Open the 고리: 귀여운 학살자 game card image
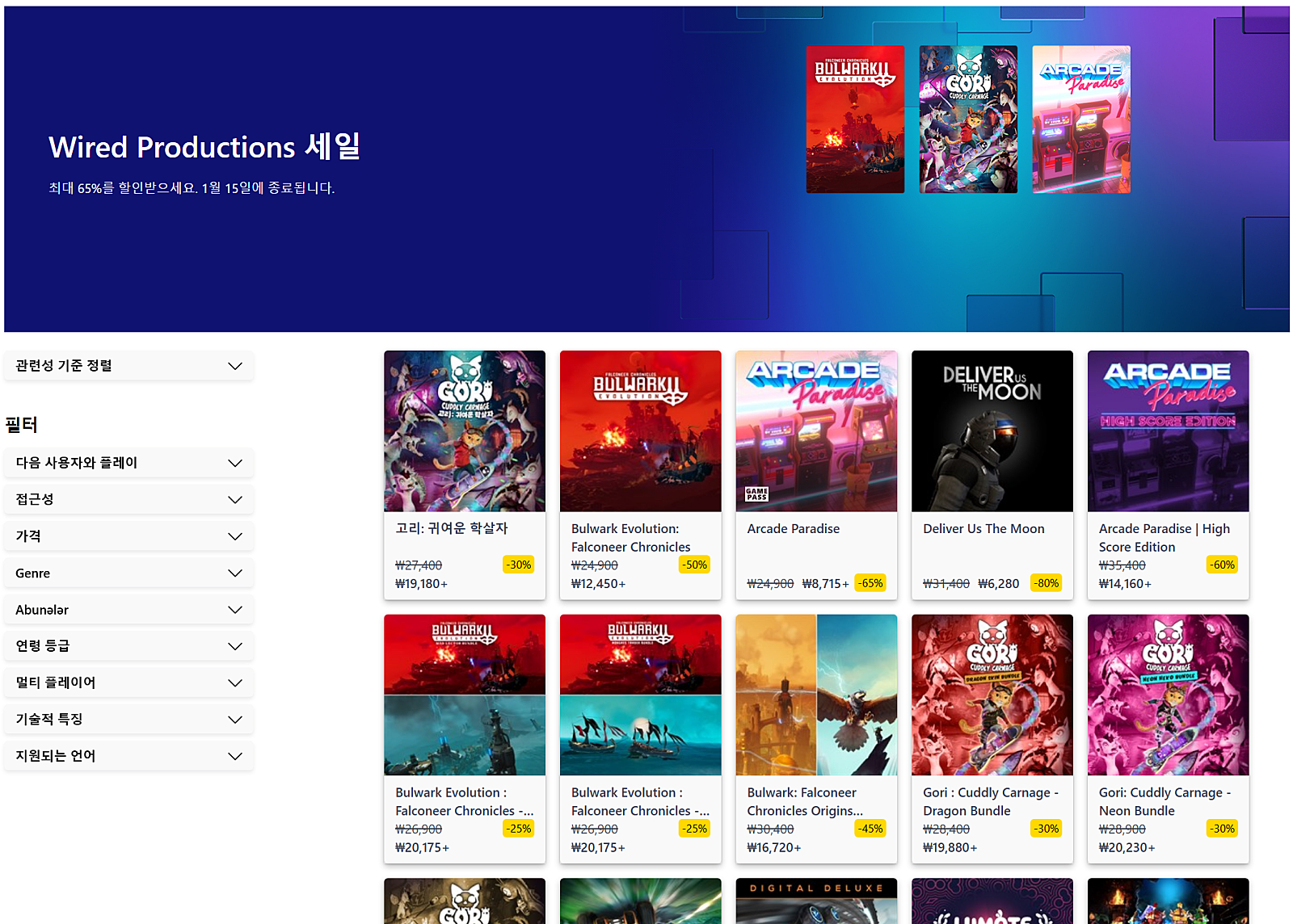The width and height of the screenshot is (1293, 924). 465,431
